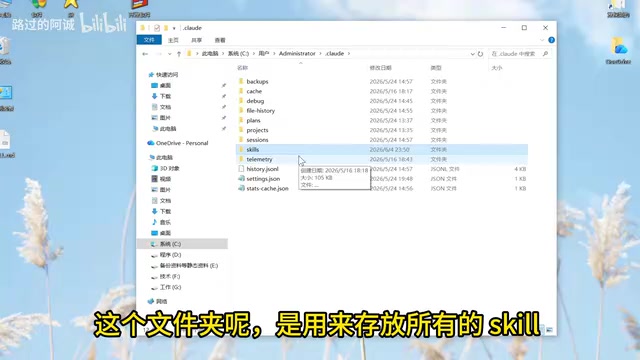Open the 文件 ribbon tab

[149, 40]
